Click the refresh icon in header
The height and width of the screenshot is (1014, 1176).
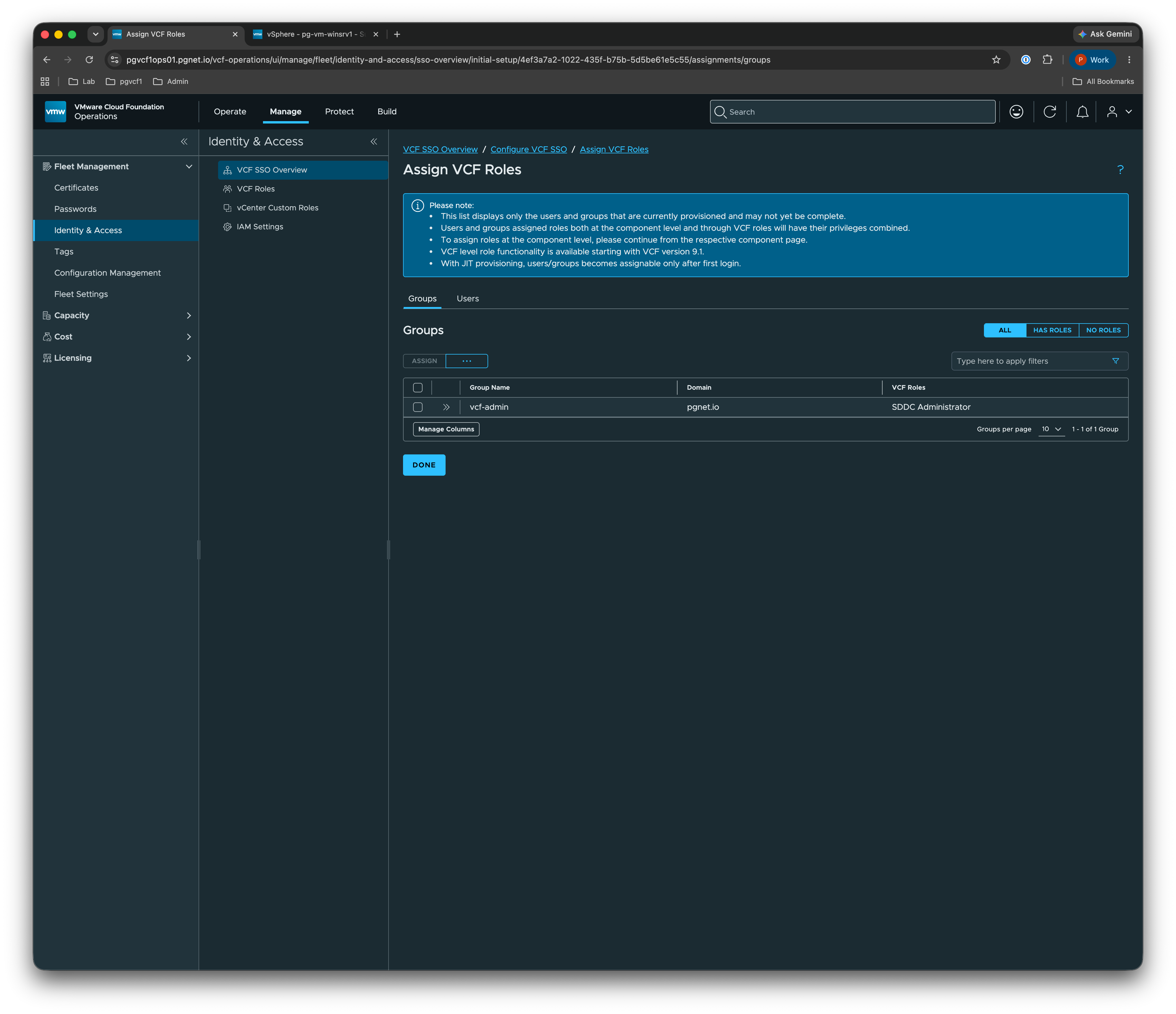[x=1050, y=112]
